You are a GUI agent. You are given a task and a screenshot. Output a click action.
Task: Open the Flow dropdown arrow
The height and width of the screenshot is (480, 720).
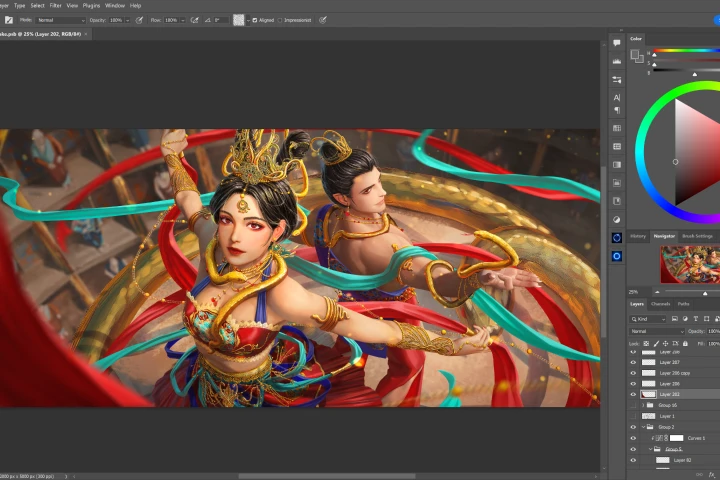(183, 20)
